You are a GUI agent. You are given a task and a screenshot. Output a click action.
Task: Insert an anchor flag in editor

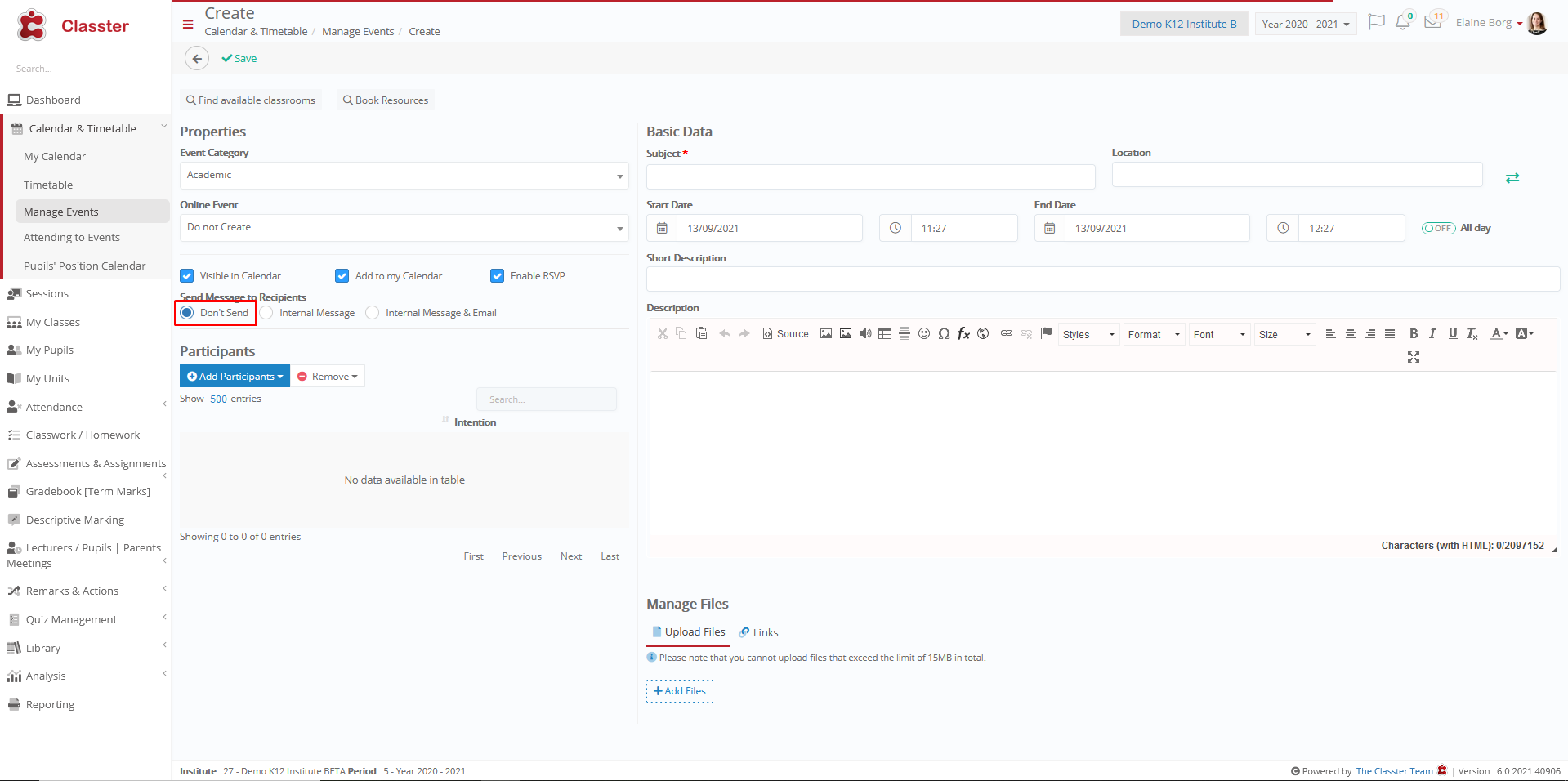point(1046,333)
